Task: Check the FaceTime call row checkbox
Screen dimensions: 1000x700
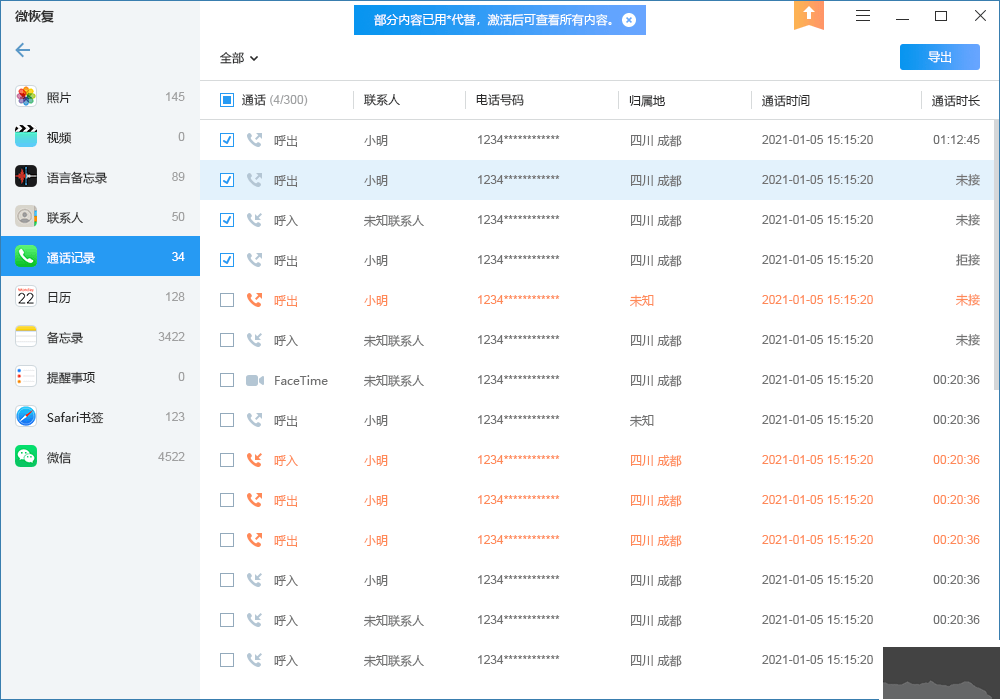Action: pyautogui.click(x=227, y=380)
